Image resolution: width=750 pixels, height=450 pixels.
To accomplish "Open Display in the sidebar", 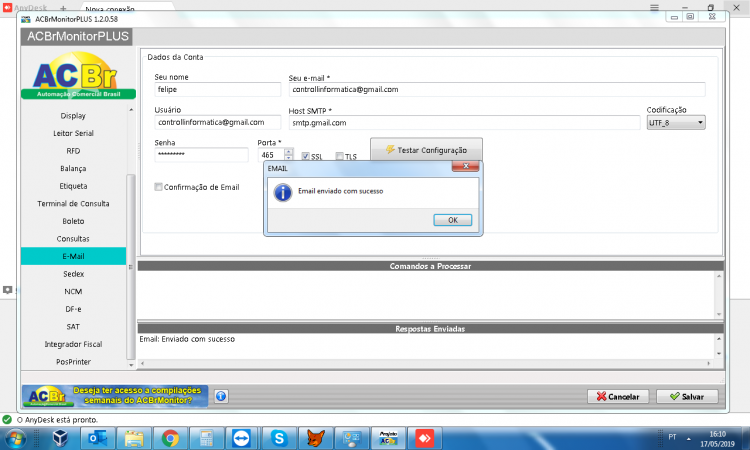I will point(73,116).
